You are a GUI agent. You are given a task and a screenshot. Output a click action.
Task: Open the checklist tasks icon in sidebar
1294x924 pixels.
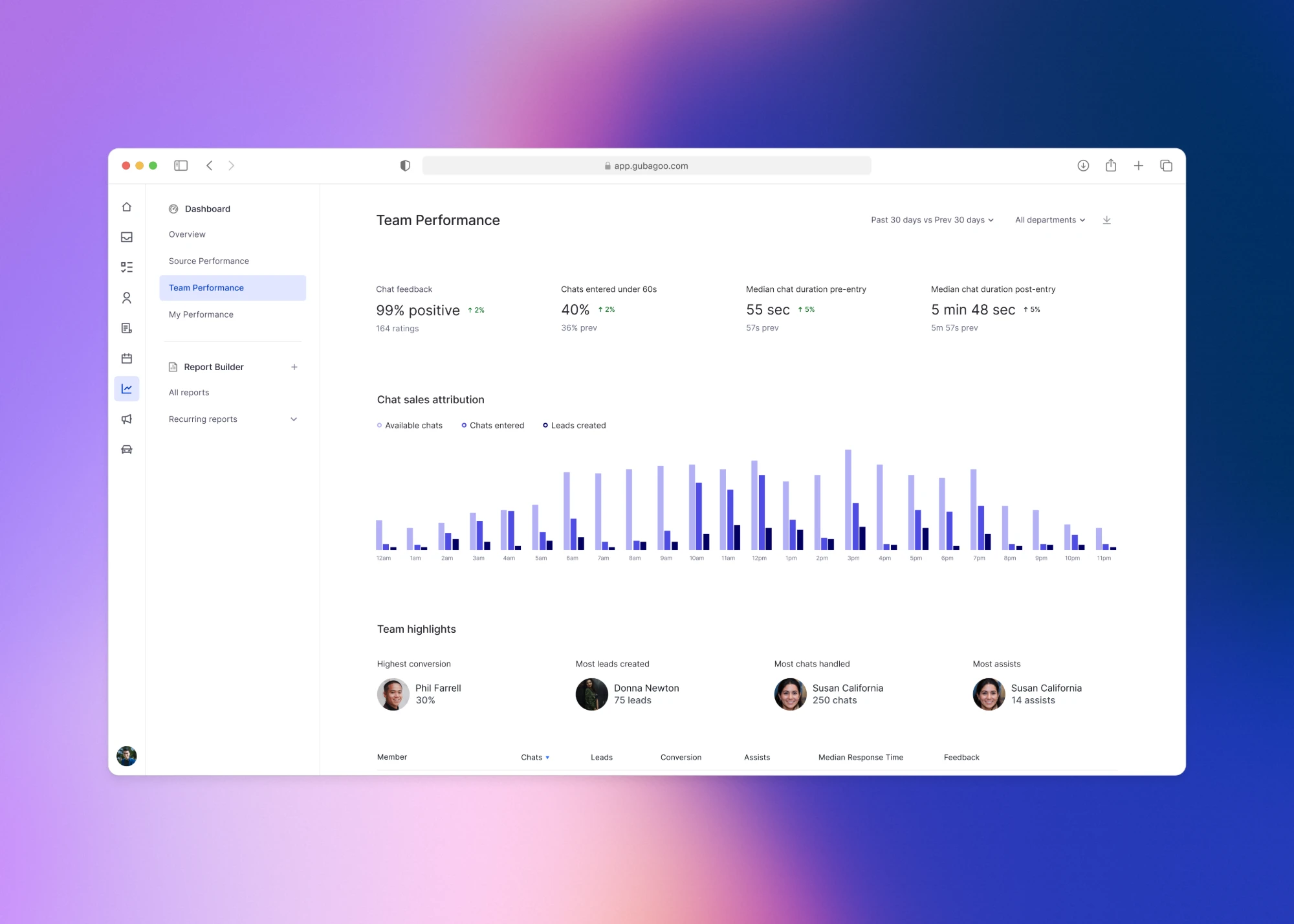(127, 267)
